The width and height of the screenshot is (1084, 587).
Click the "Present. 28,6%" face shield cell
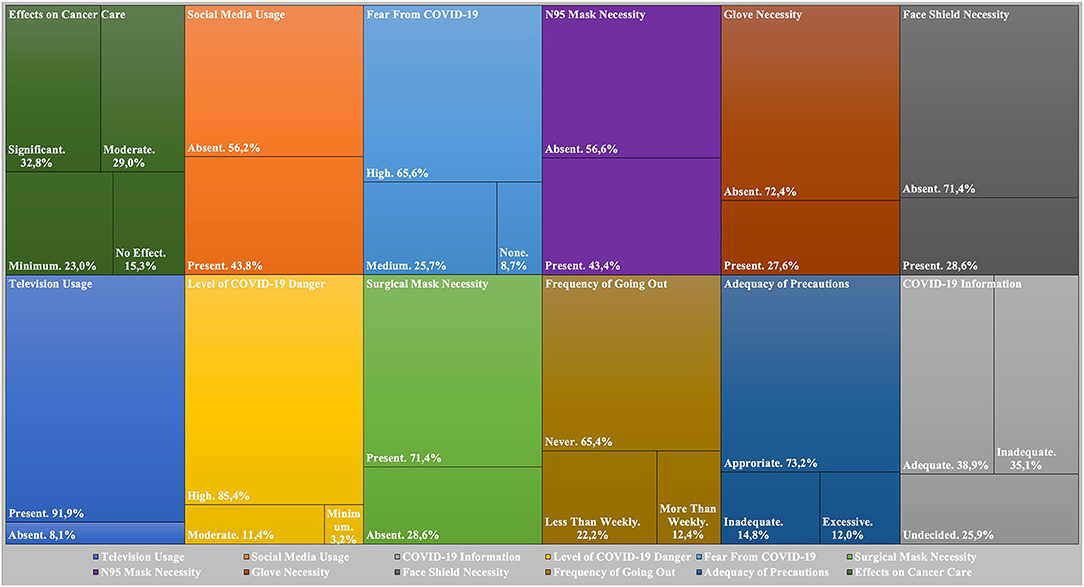pyautogui.click(x=989, y=236)
